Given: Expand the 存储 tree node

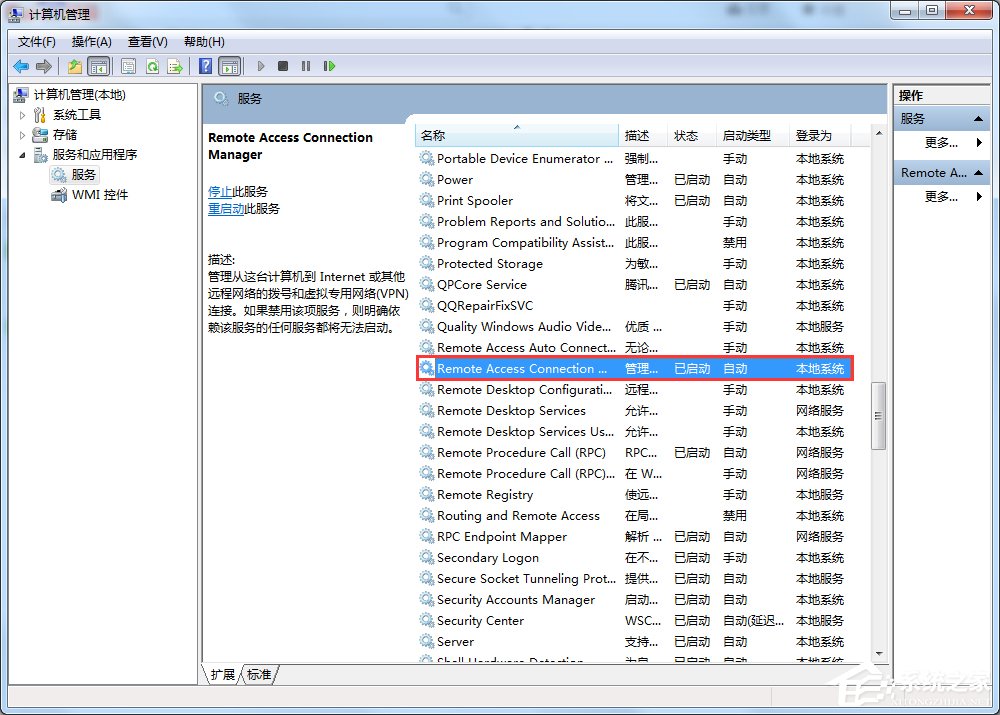Looking at the screenshot, I should [x=22, y=134].
